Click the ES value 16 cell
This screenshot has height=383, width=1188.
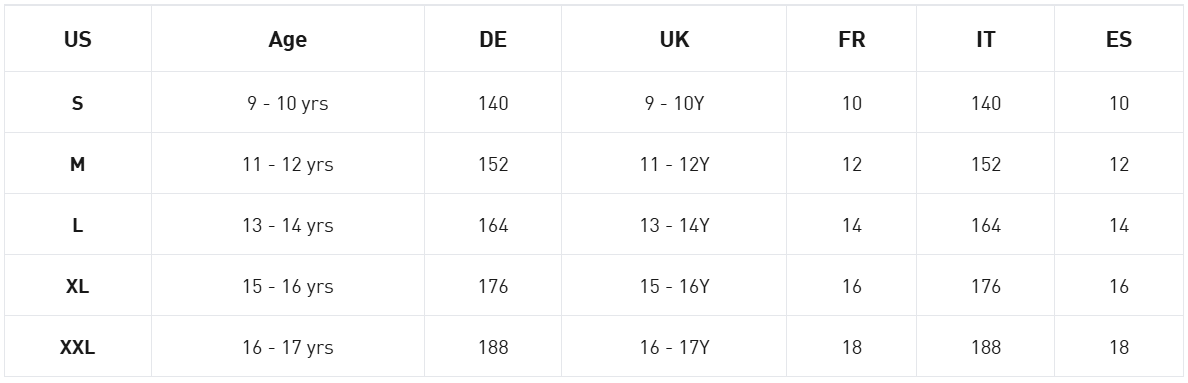[x=1119, y=286]
